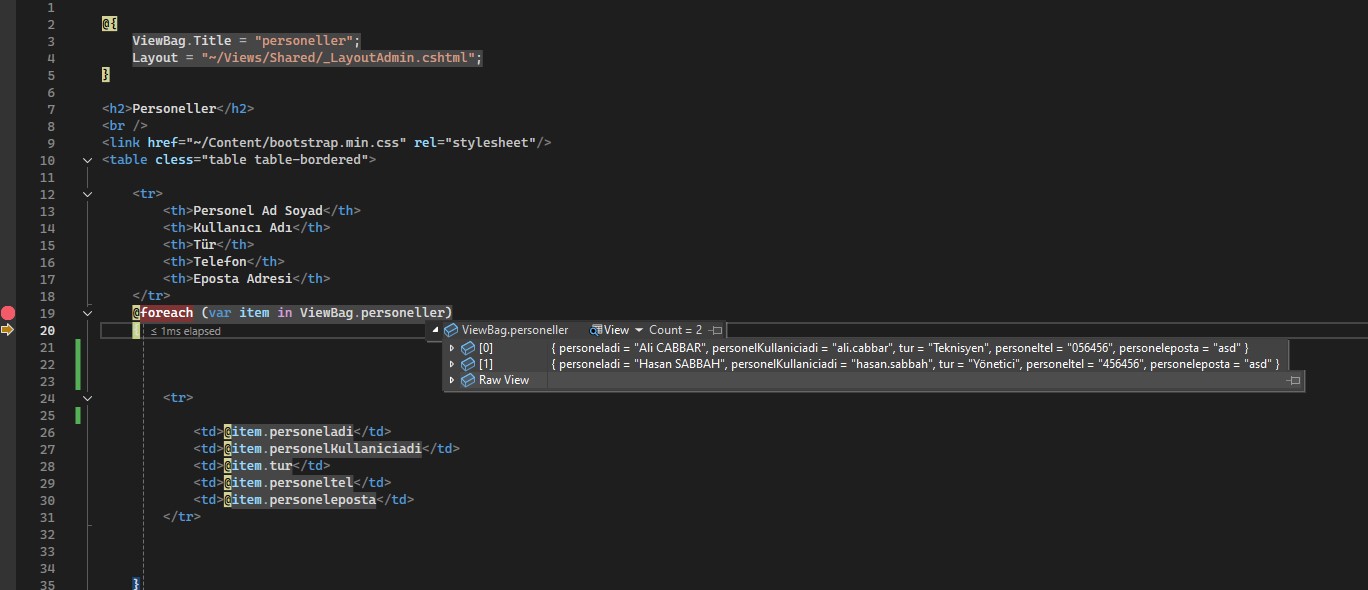The width and height of the screenshot is (1368, 590).
Task: Expand item [0] in the datatip
Action: click(x=452, y=348)
